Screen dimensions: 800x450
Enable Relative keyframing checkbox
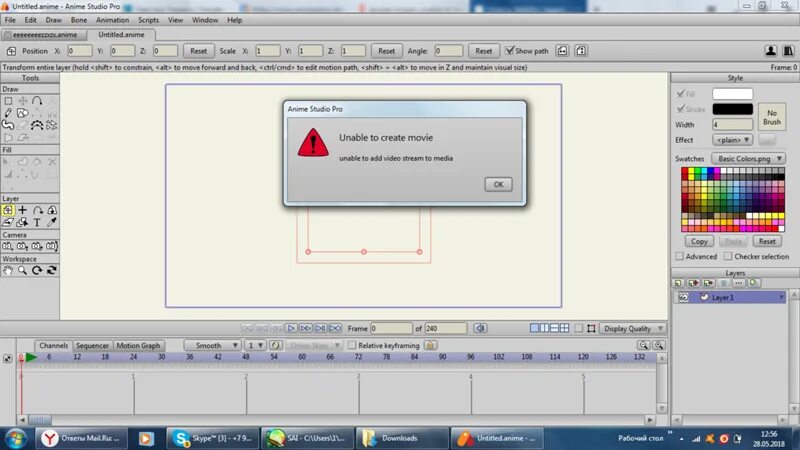point(352,345)
